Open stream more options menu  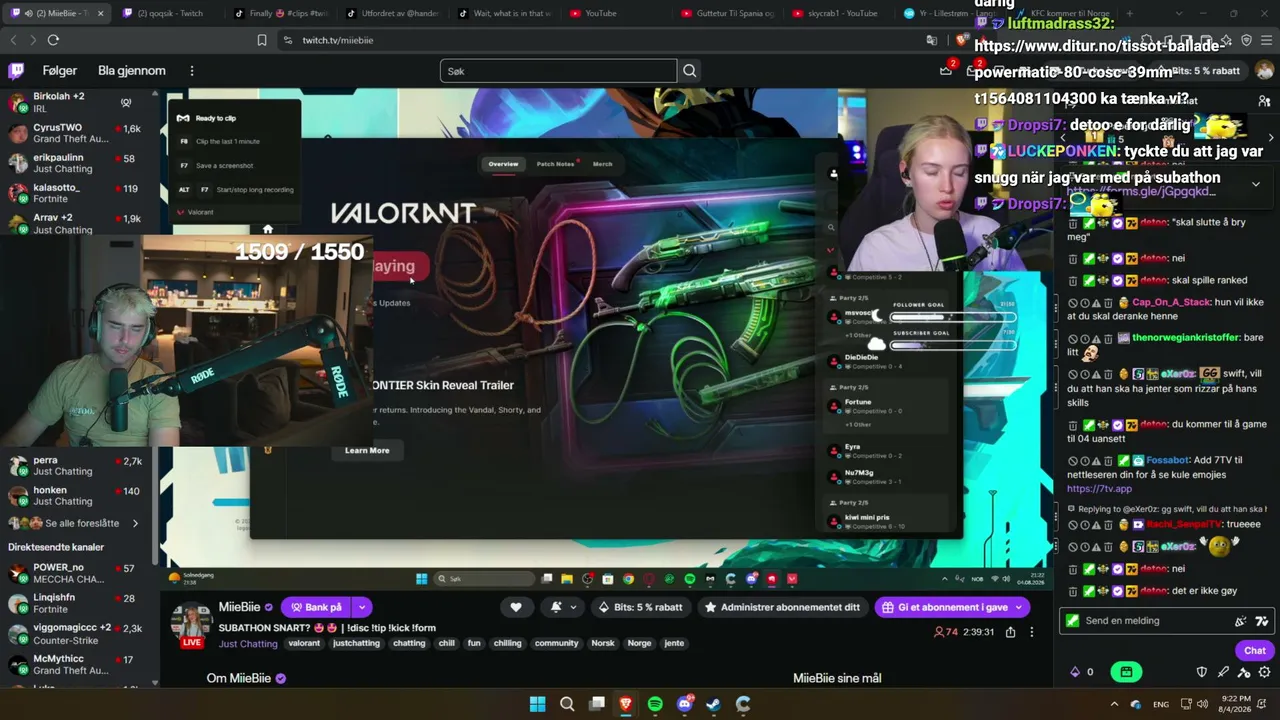click(1032, 632)
